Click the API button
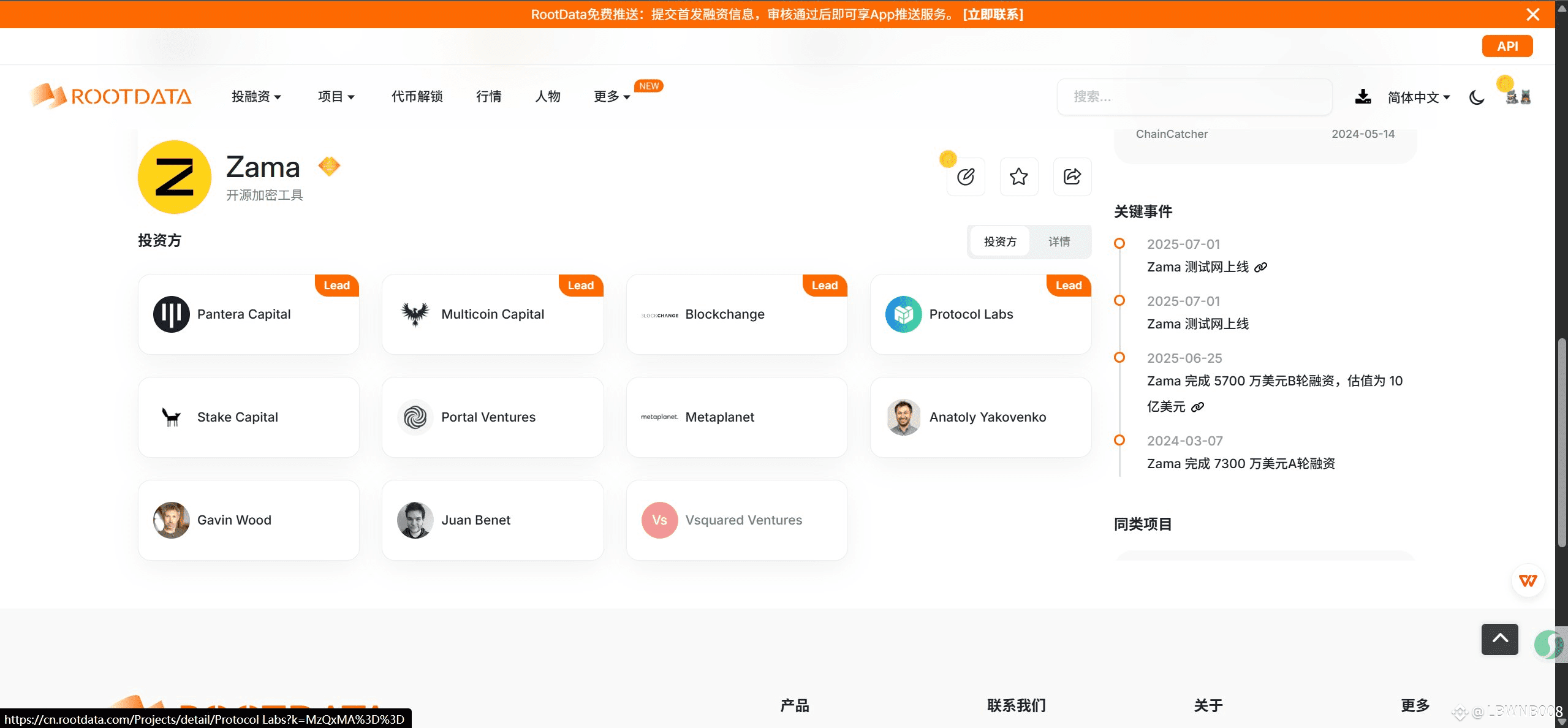 pyautogui.click(x=1507, y=46)
